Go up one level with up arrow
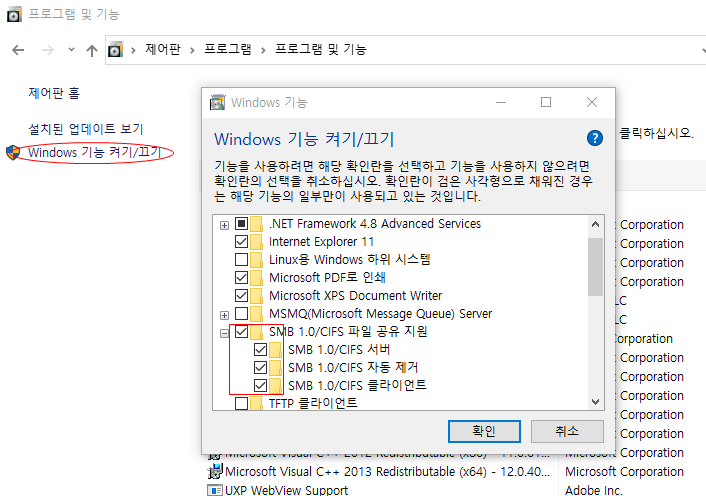 pyautogui.click(x=92, y=50)
